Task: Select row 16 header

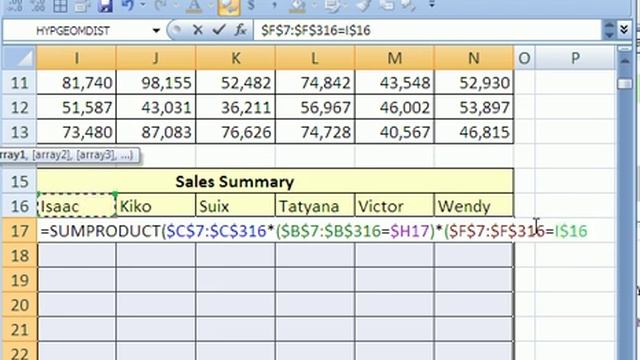Action: pyautogui.click(x=20, y=206)
